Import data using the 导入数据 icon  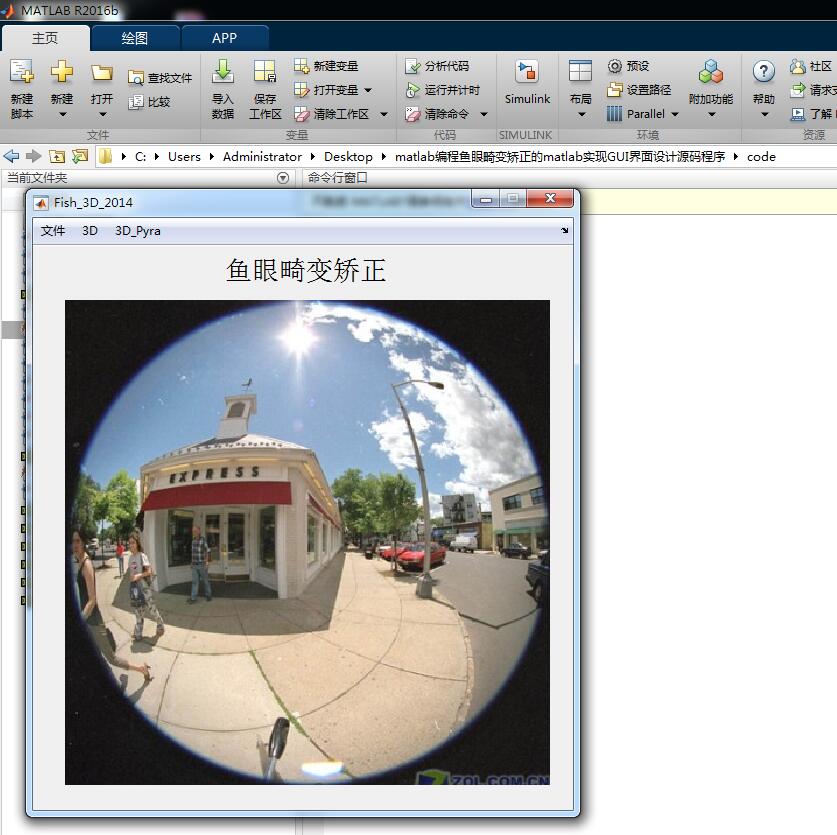[223, 72]
